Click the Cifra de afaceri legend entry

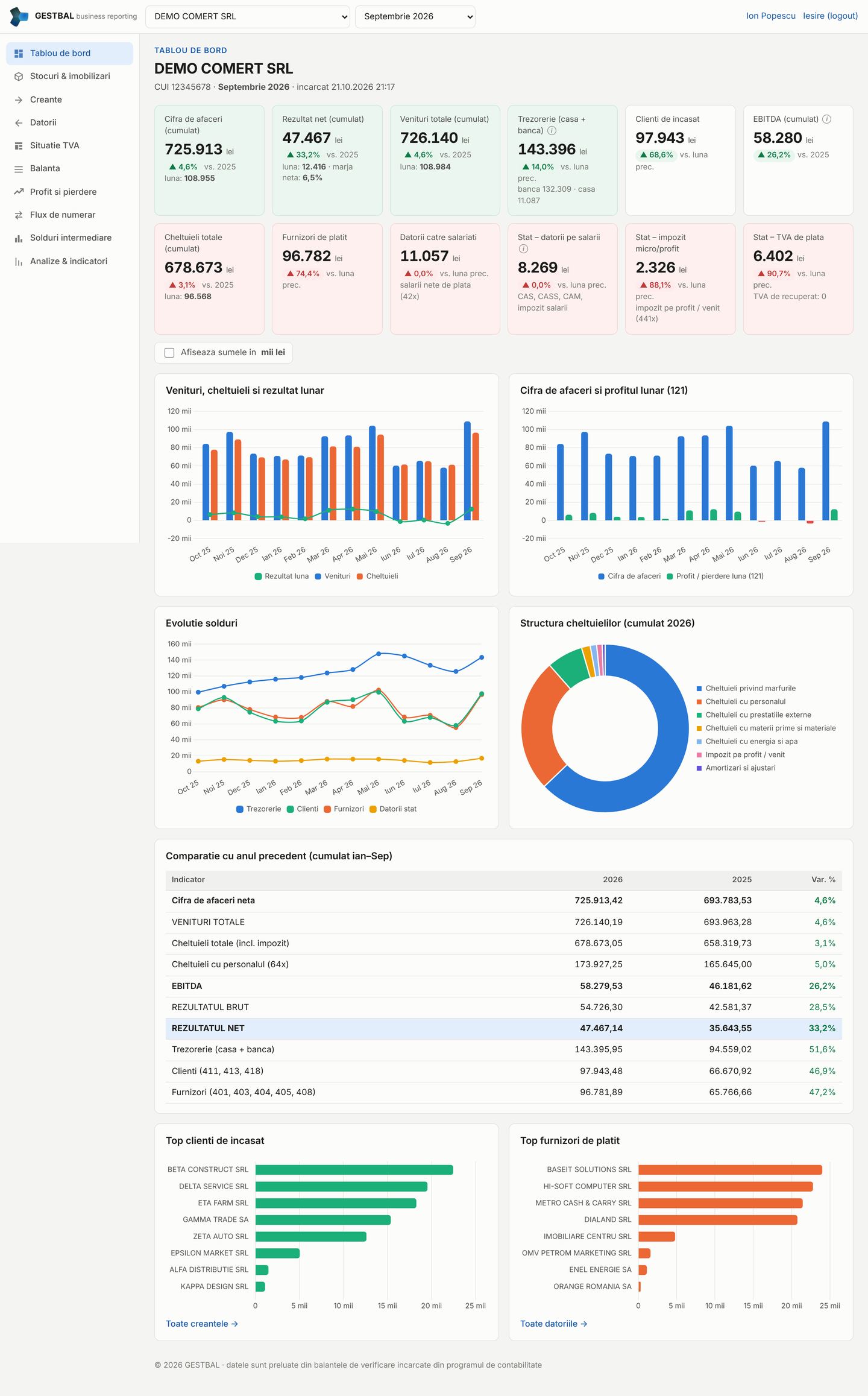(x=629, y=576)
